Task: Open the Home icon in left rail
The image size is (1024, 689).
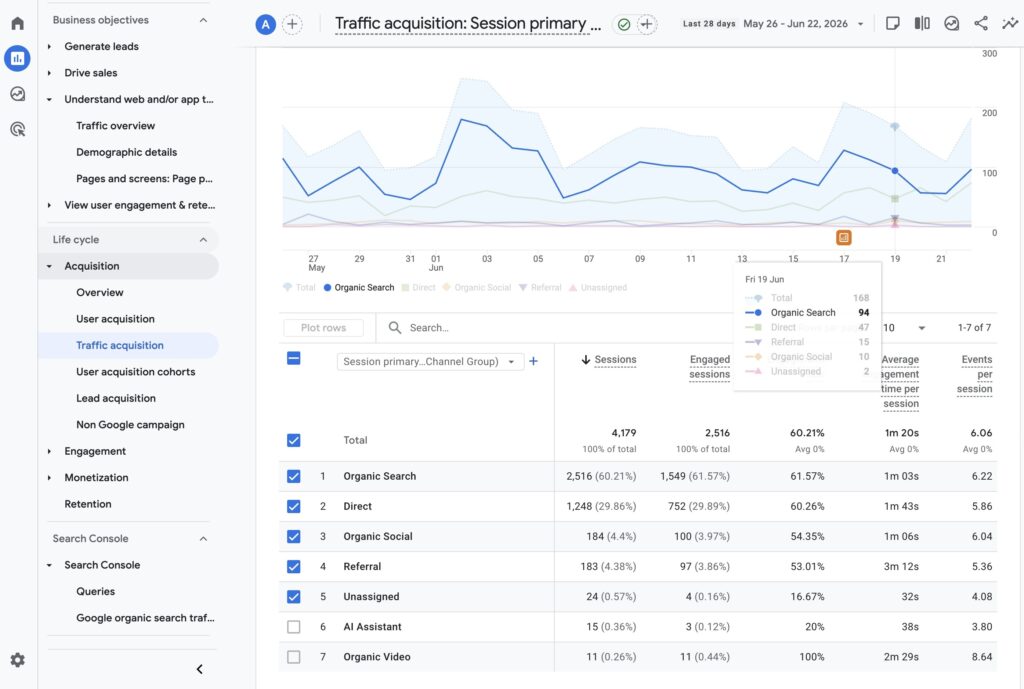Action: coord(18,24)
